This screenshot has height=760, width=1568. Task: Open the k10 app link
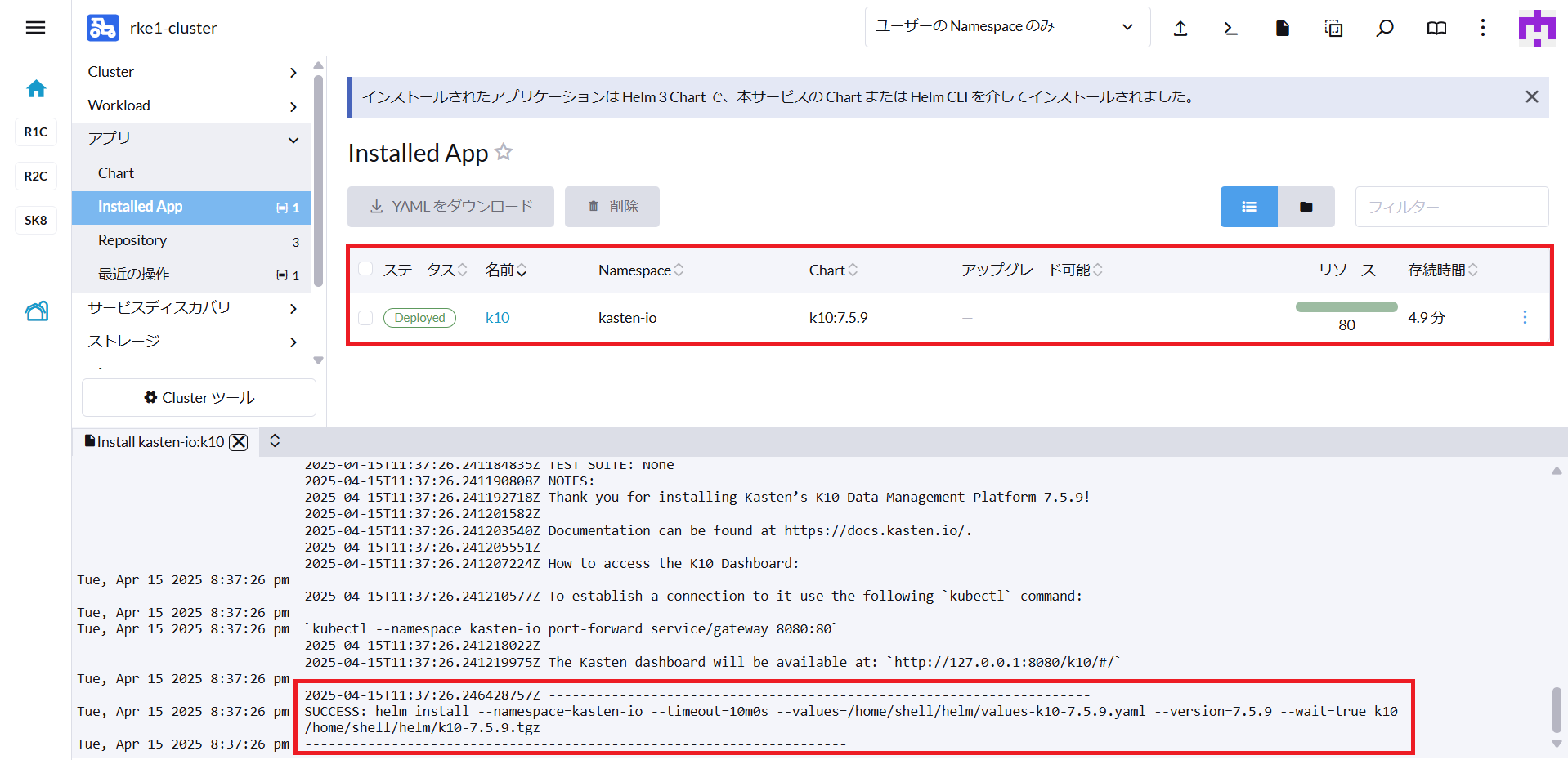coord(497,318)
